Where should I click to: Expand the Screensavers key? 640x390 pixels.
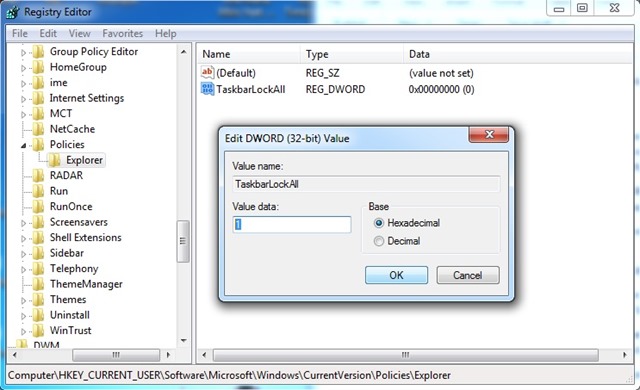pyautogui.click(x=23, y=223)
